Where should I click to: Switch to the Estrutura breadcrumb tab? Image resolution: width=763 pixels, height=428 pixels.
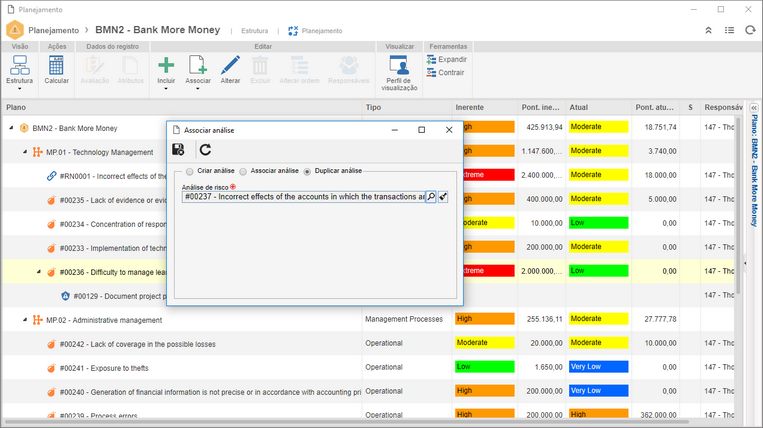click(x=254, y=31)
